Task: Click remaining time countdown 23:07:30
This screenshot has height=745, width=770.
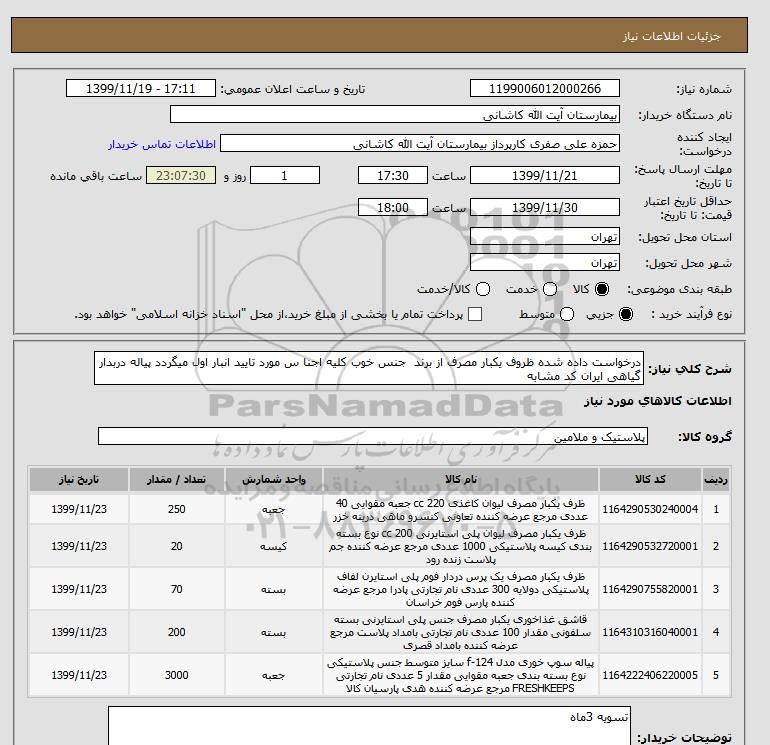Action: pos(181,175)
